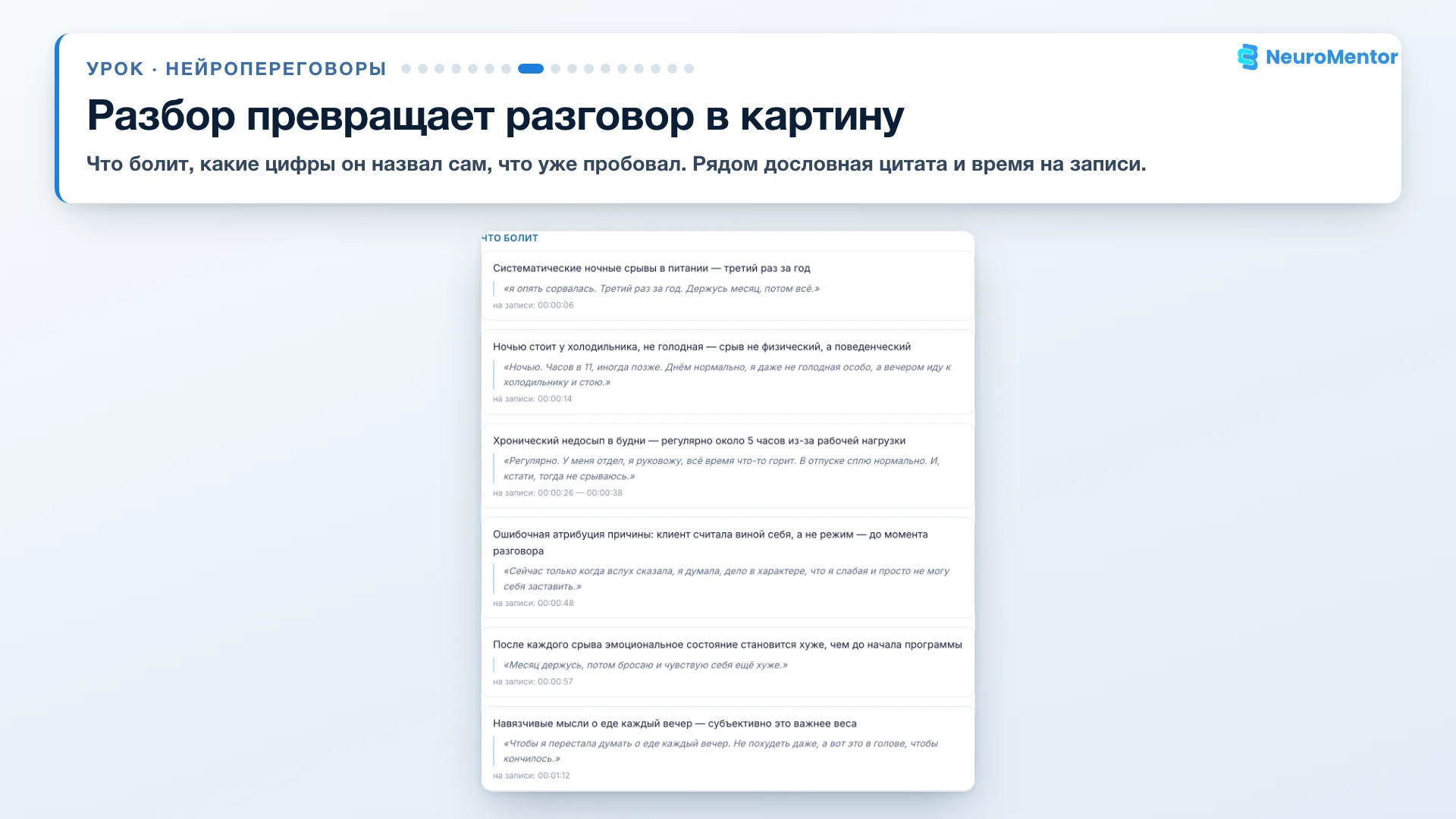1456x819 pixels.
Task: Click timestamp 'на записи: 00:00:06'
Action: click(533, 306)
